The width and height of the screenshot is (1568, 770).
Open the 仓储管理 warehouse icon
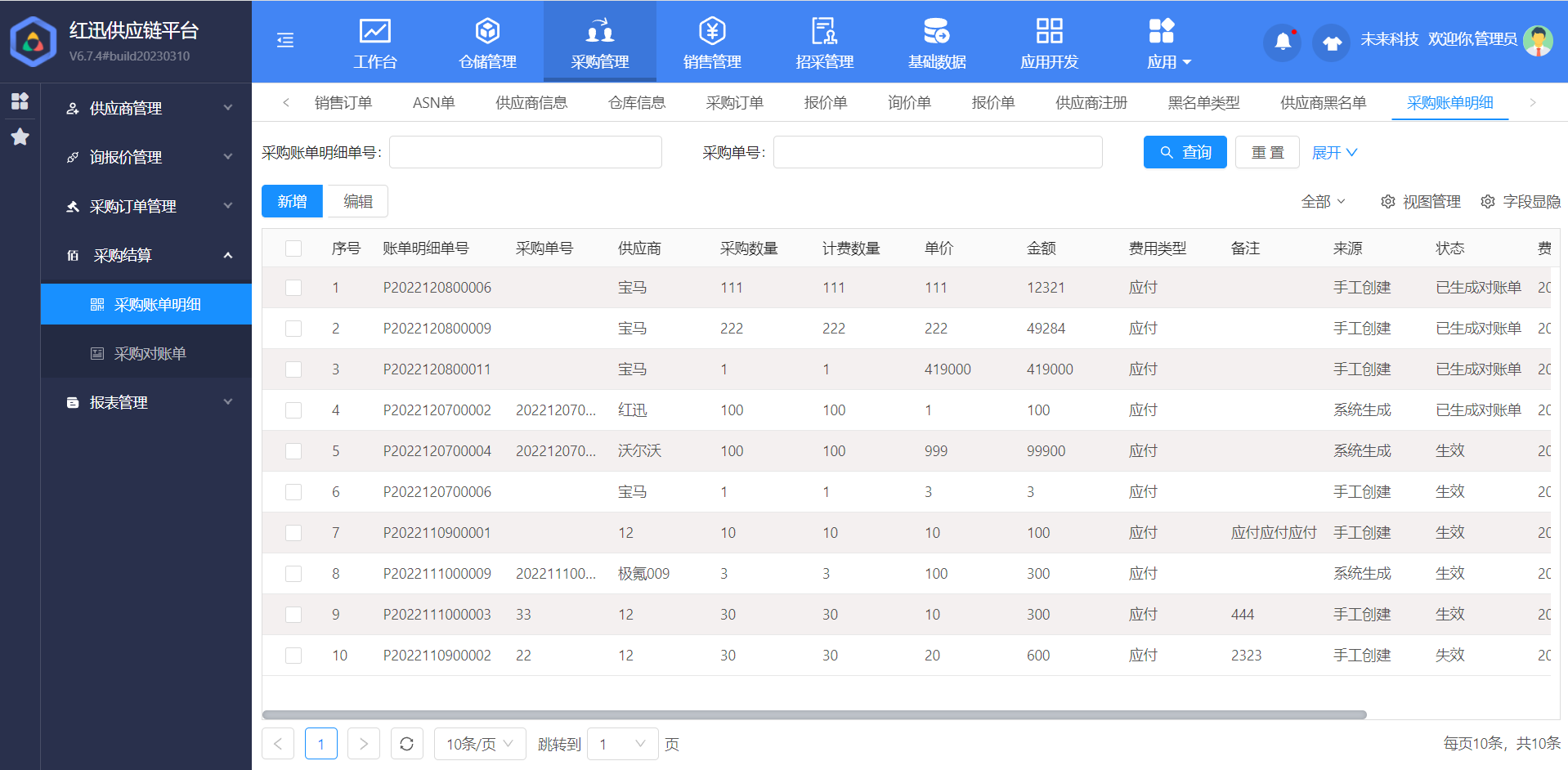tap(488, 31)
